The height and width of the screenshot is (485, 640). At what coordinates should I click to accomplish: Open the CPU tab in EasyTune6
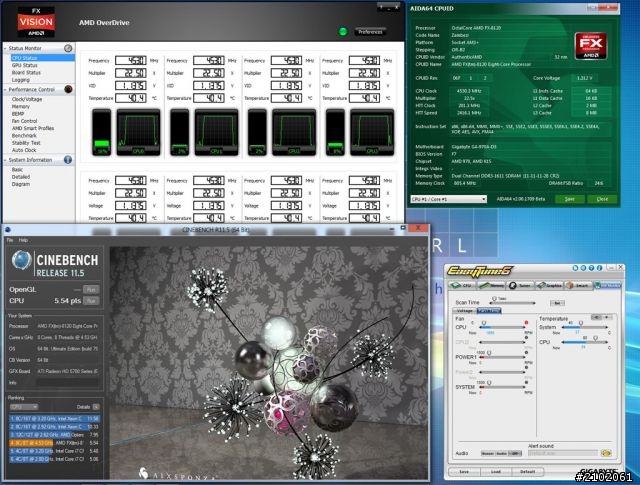[x=463, y=285]
